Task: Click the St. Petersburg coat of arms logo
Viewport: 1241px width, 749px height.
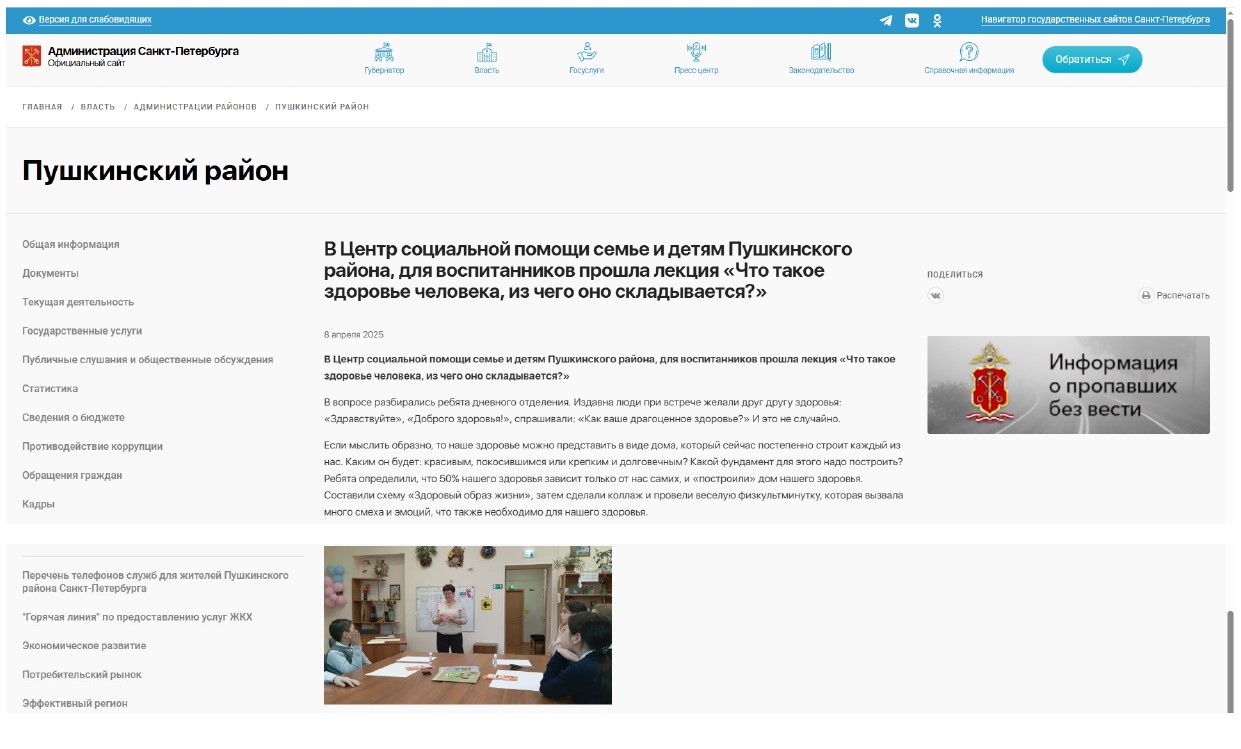Action: 32,56
